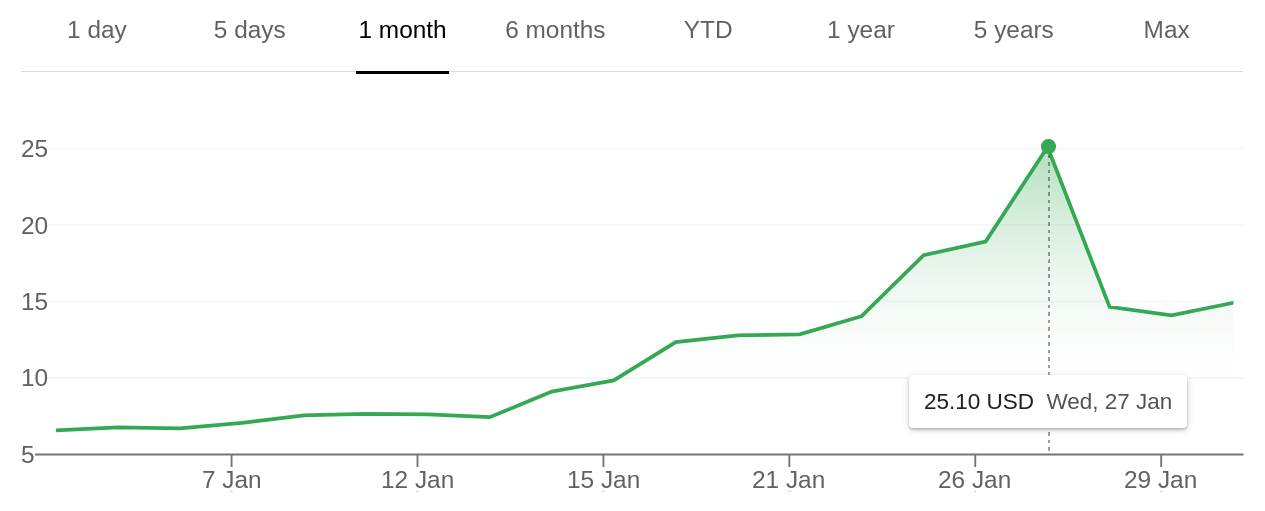Screen dimensions: 1265x511
Task: Select the 5 years tab
Action: click(1013, 30)
